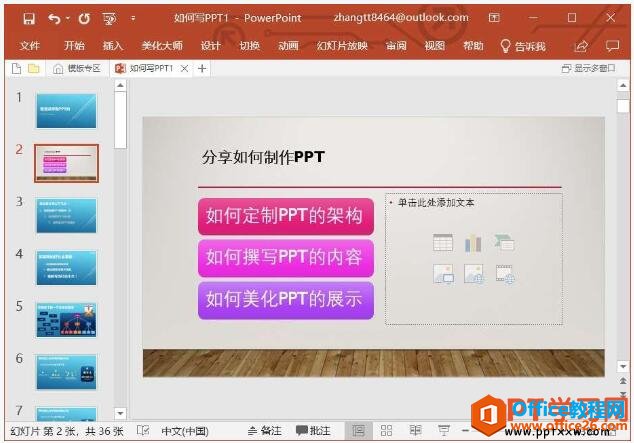The image size is (634, 443).
Task: Open the Undo history dropdown arrow
Action: tap(68, 18)
